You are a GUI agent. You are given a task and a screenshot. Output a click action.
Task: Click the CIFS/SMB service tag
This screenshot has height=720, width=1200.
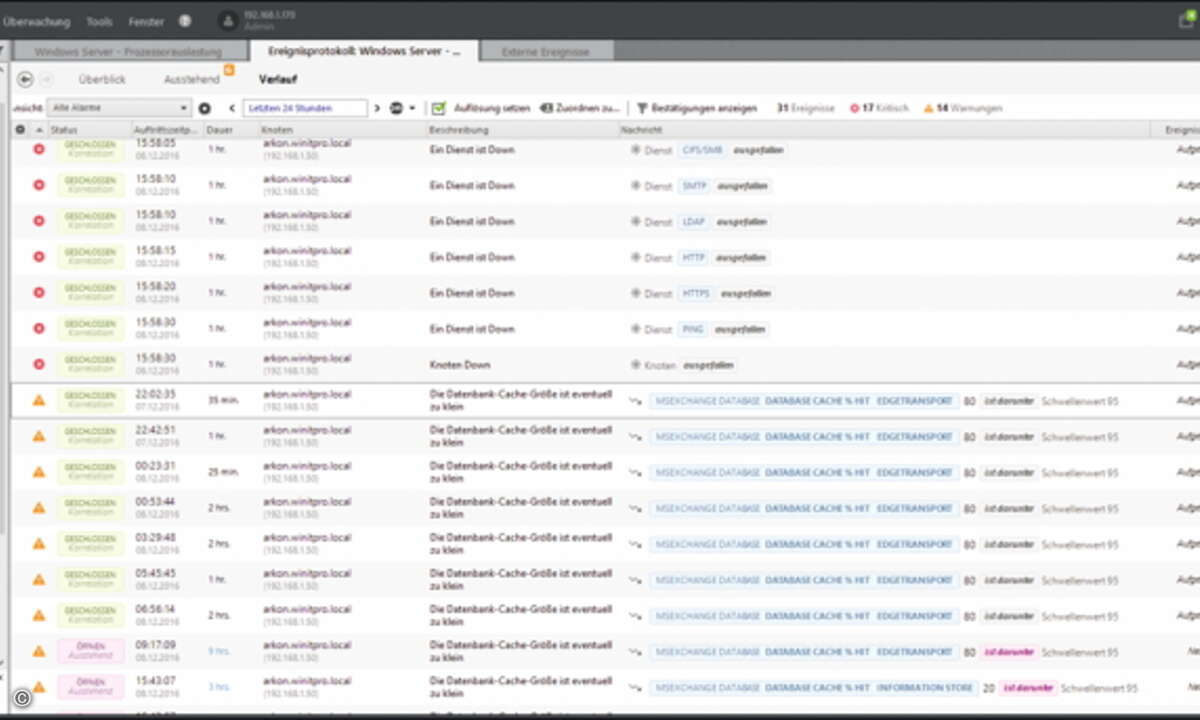(701, 150)
